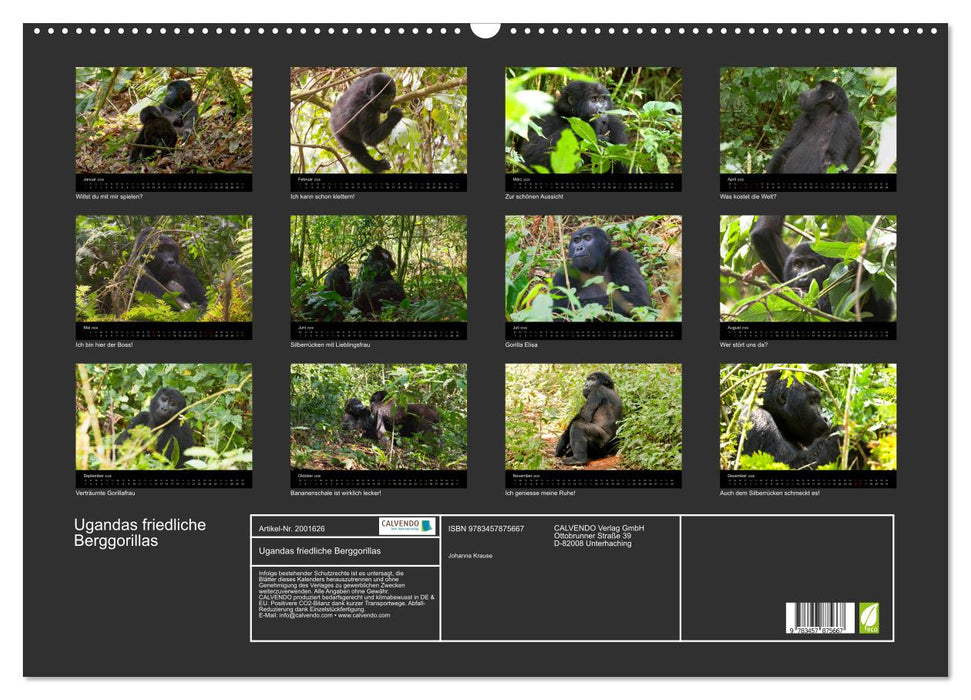The width and height of the screenshot is (971, 700).
Task: Click the large 'Ugandas friedliche Berggorillas' title
Action: tap(140, 533)
